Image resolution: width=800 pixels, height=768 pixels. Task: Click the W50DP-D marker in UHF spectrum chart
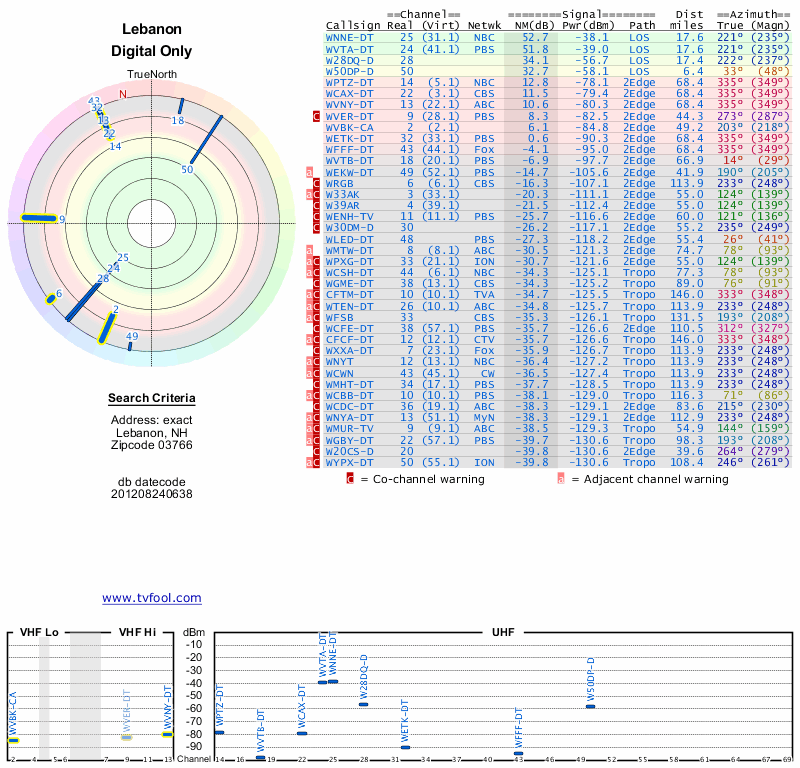pos(590,707)
